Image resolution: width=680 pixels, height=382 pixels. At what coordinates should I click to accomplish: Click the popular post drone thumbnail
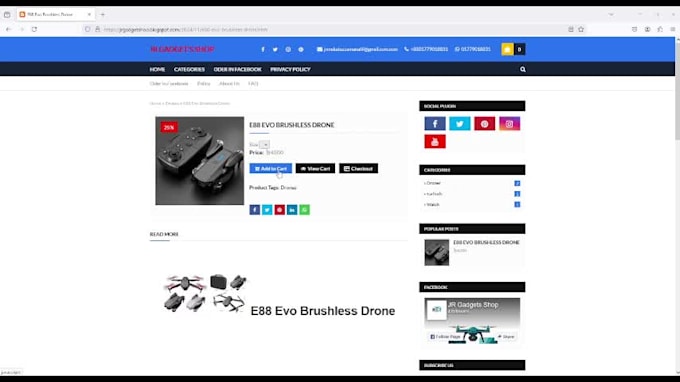click(x=437, y=252)
